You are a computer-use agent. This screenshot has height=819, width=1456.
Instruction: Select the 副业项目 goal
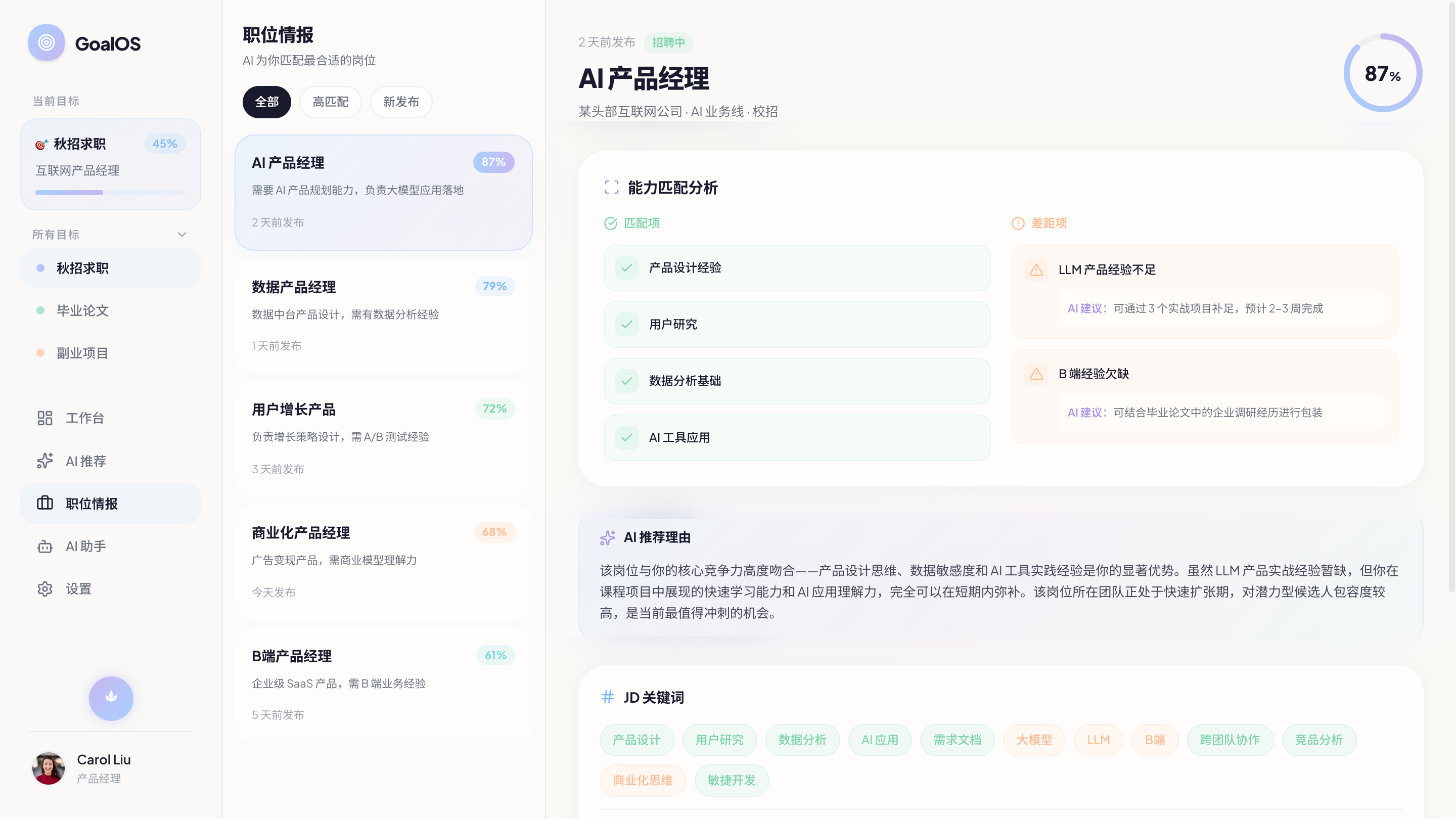point(111,353)
